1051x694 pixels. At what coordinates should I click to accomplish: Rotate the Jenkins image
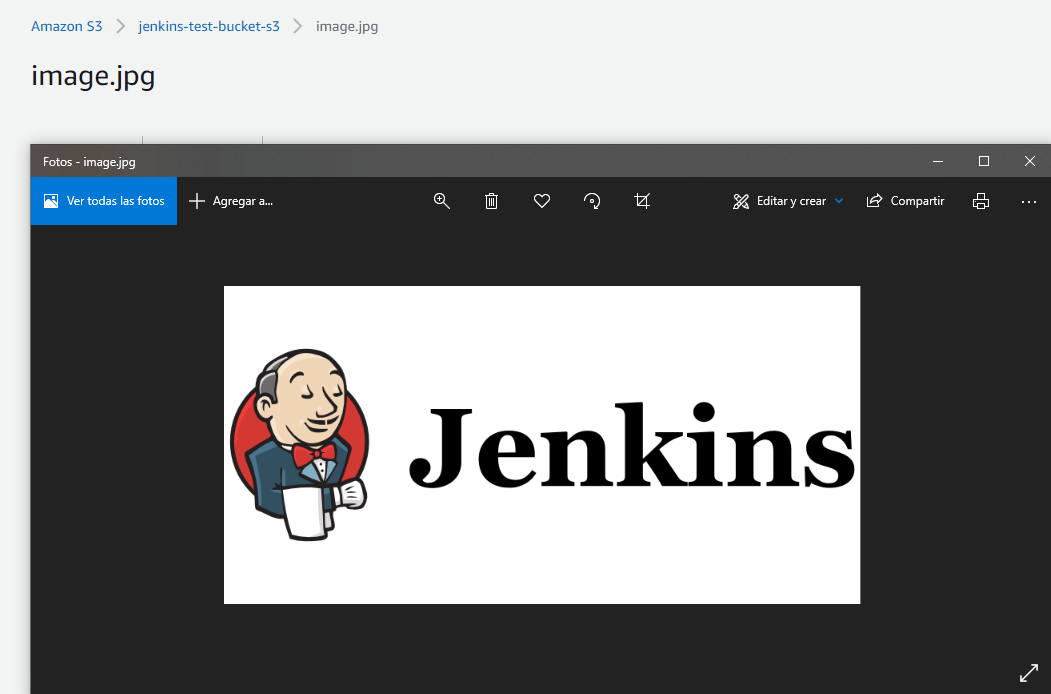pyautogui.click(x=591, y=200)
